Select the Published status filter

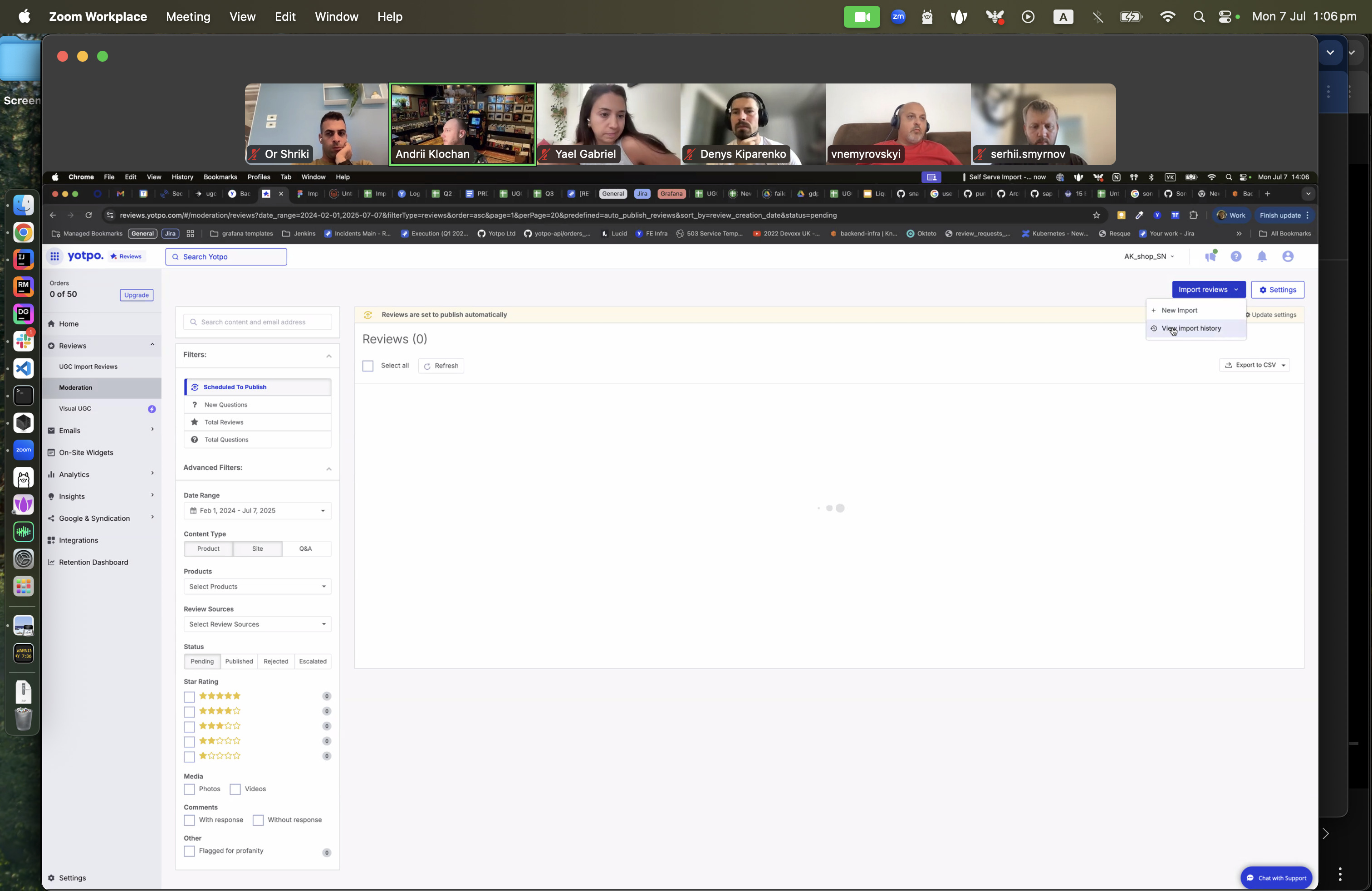pyautogui.click(x=239, y=661)
